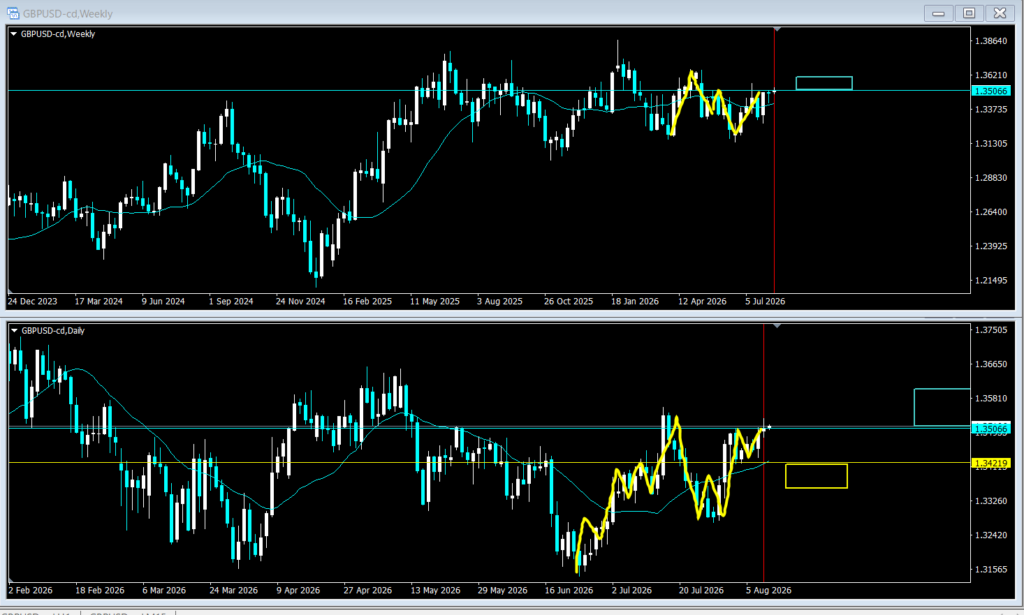
Task: Click the 9 Jun 2024 date on Weekly axis
Action: 163,301
